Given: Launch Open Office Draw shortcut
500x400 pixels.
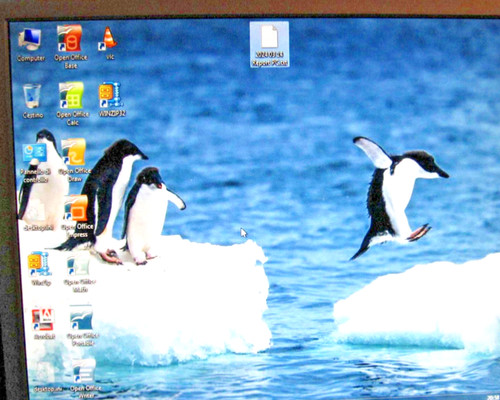Looking at the screenshot, I should [74, 160].
